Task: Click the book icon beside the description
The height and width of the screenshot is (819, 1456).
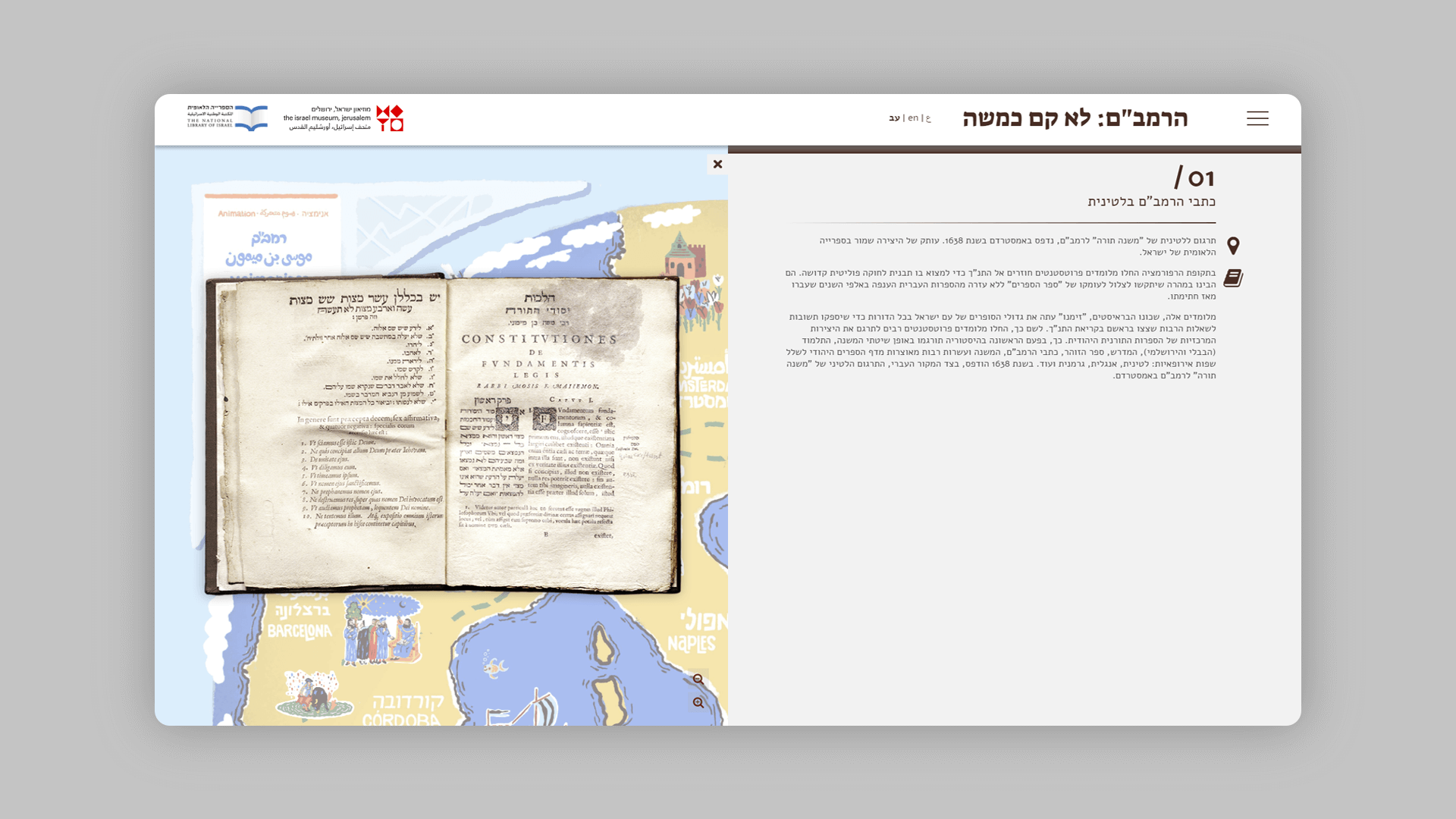Action: [1233, 278]
